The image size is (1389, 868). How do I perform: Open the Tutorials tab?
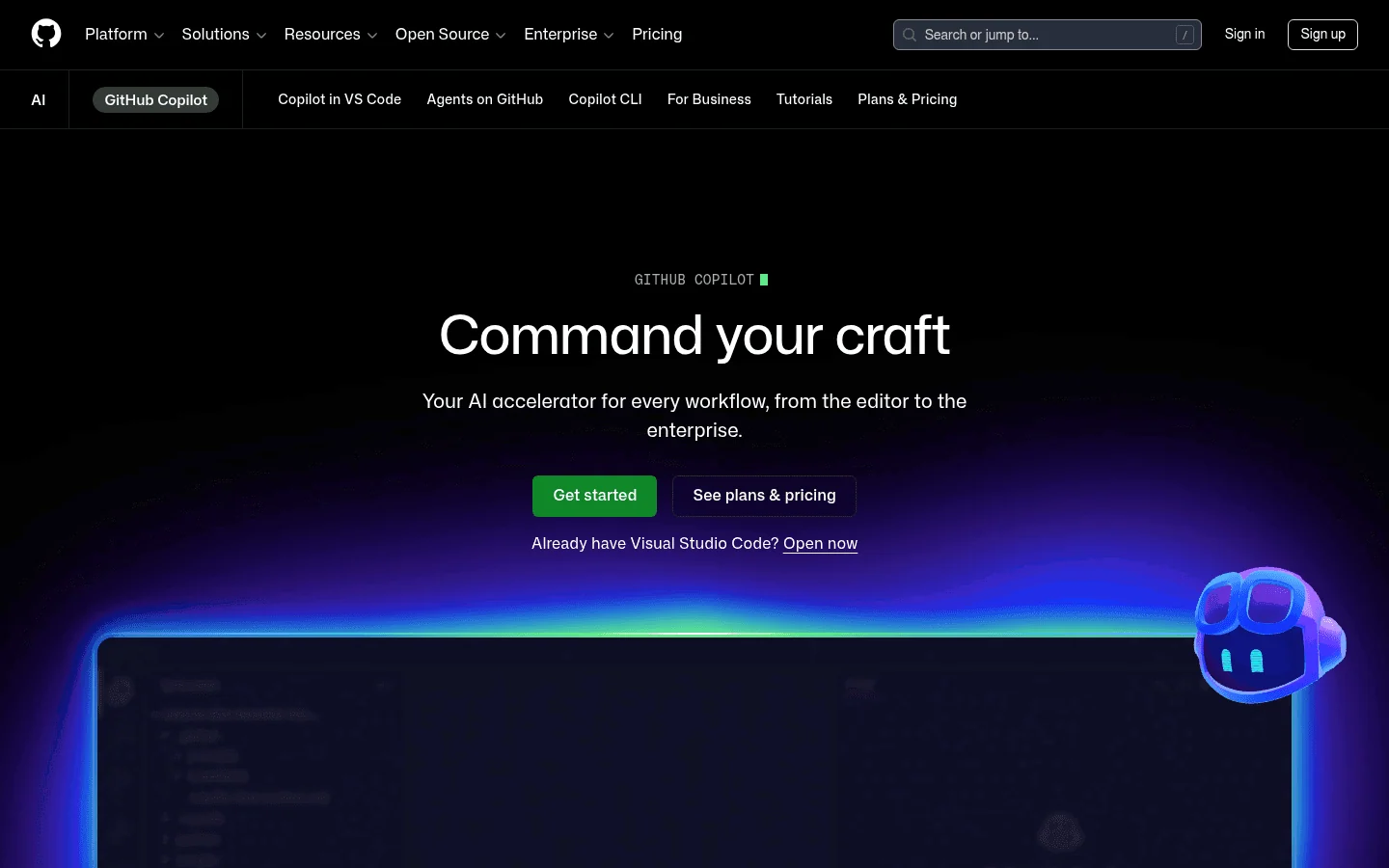point(804,99)
